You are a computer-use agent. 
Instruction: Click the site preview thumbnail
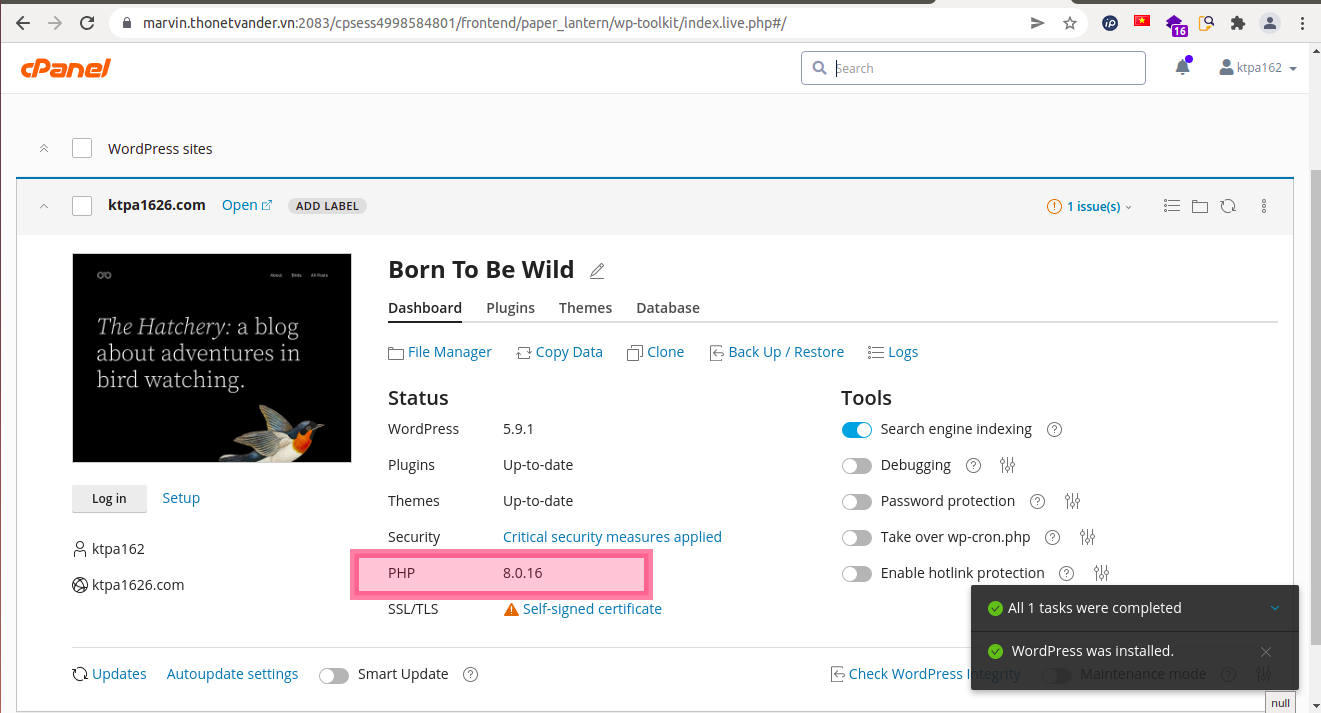pos(212,358)
